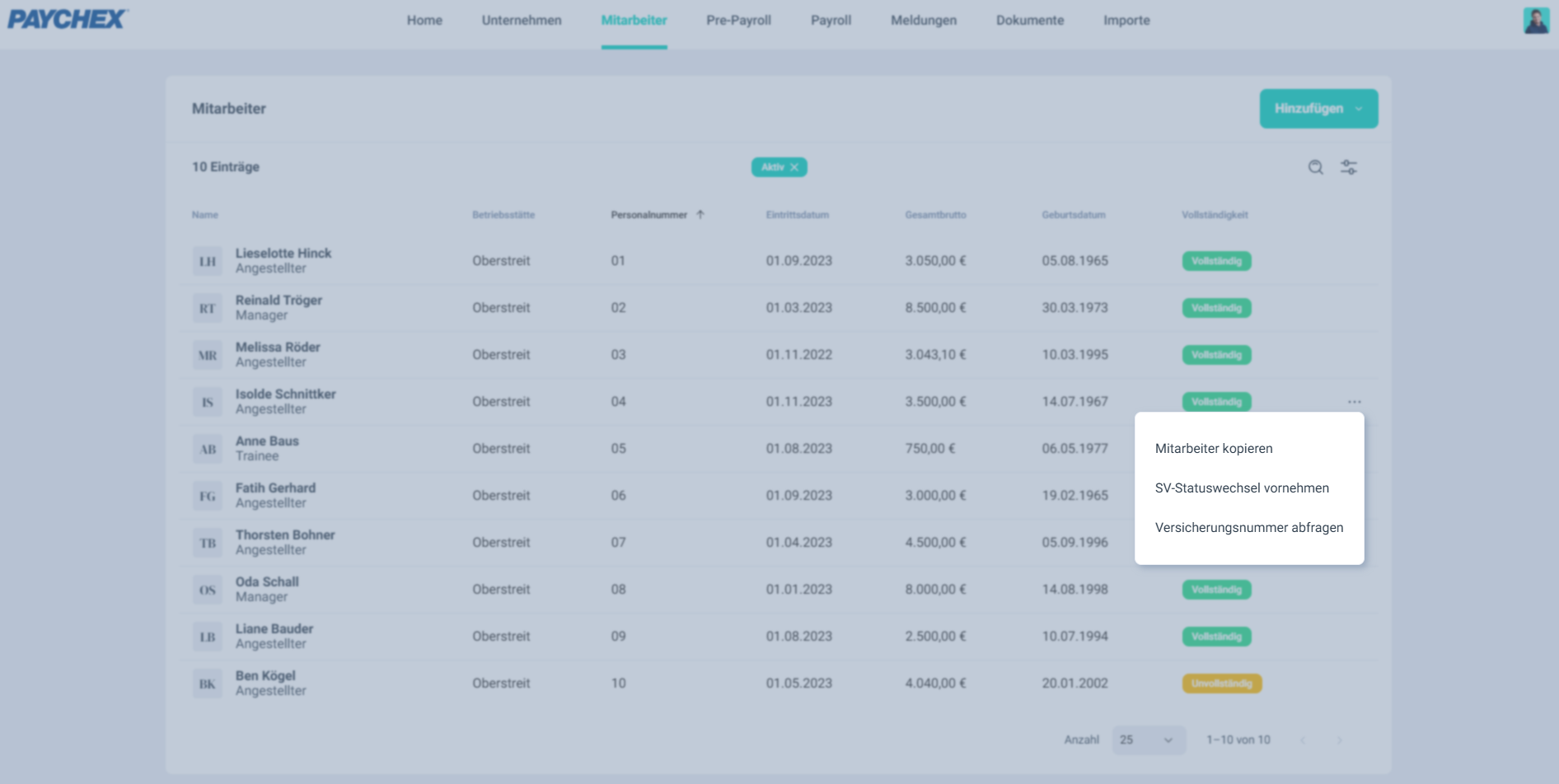Screen dimensions: 1559x784
Task: Open the user profile avatar
Action: pos(1536,20)
